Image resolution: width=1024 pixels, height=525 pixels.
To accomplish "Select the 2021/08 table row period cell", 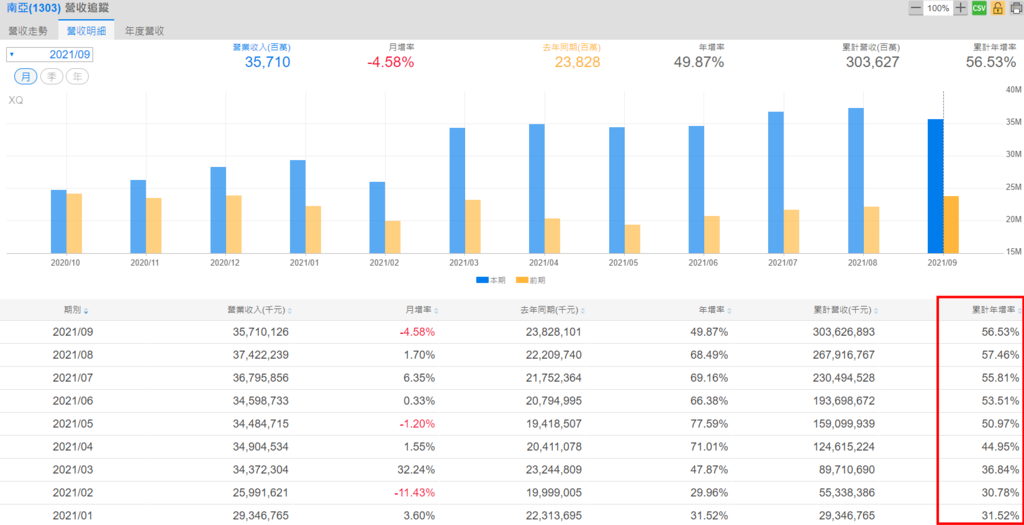I will click(71, 355).
